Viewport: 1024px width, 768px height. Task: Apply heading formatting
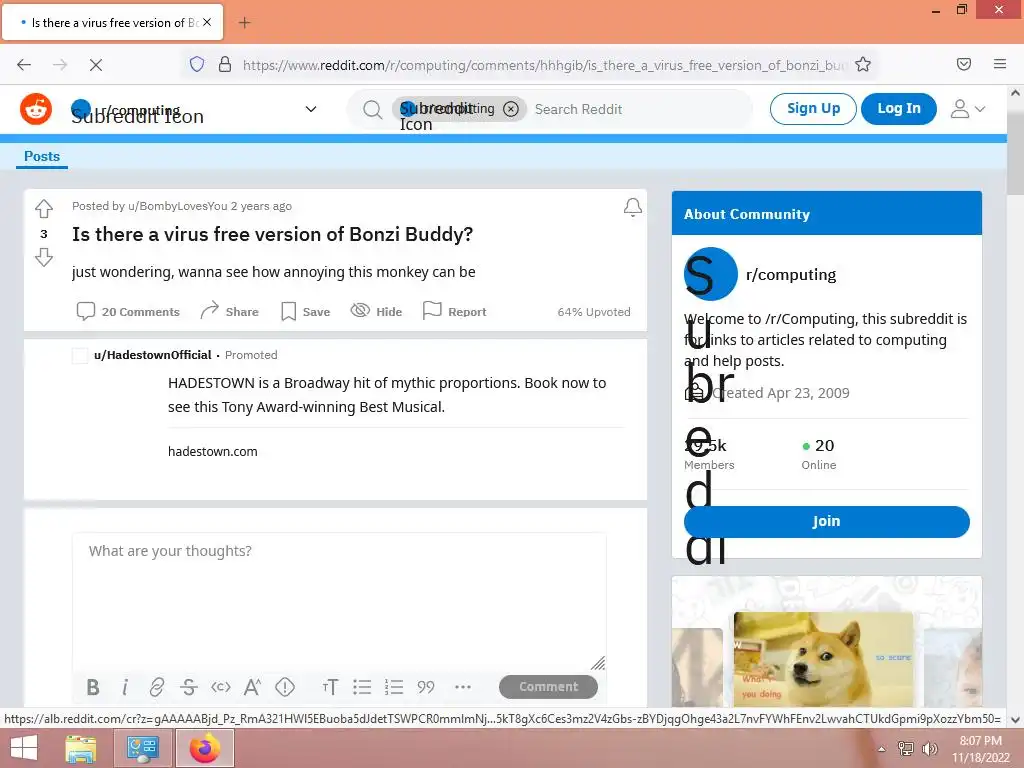click(x=330, y=687)
